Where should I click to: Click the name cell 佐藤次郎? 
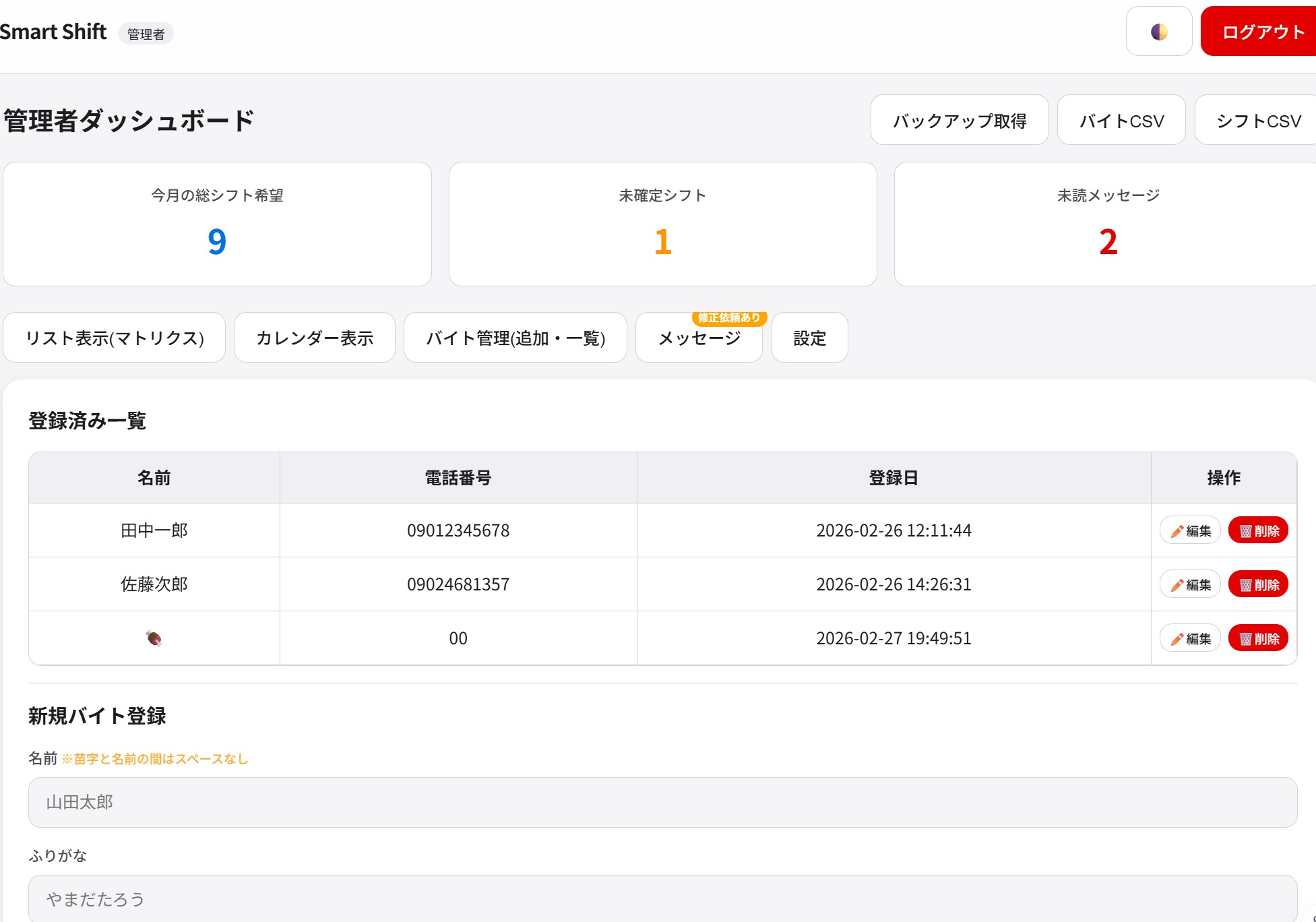pos(154,584)
